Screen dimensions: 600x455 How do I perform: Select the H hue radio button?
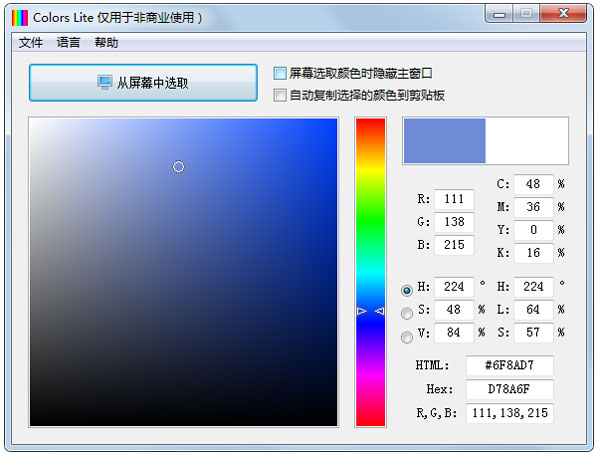[407, 290]
